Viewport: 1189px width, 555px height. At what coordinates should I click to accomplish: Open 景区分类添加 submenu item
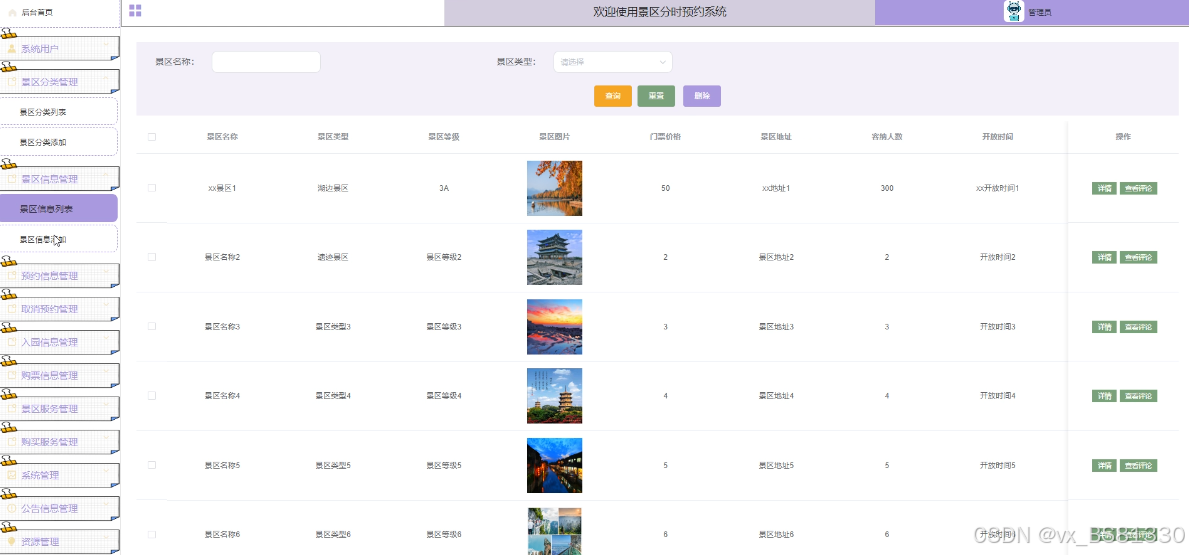coord(58,142)
